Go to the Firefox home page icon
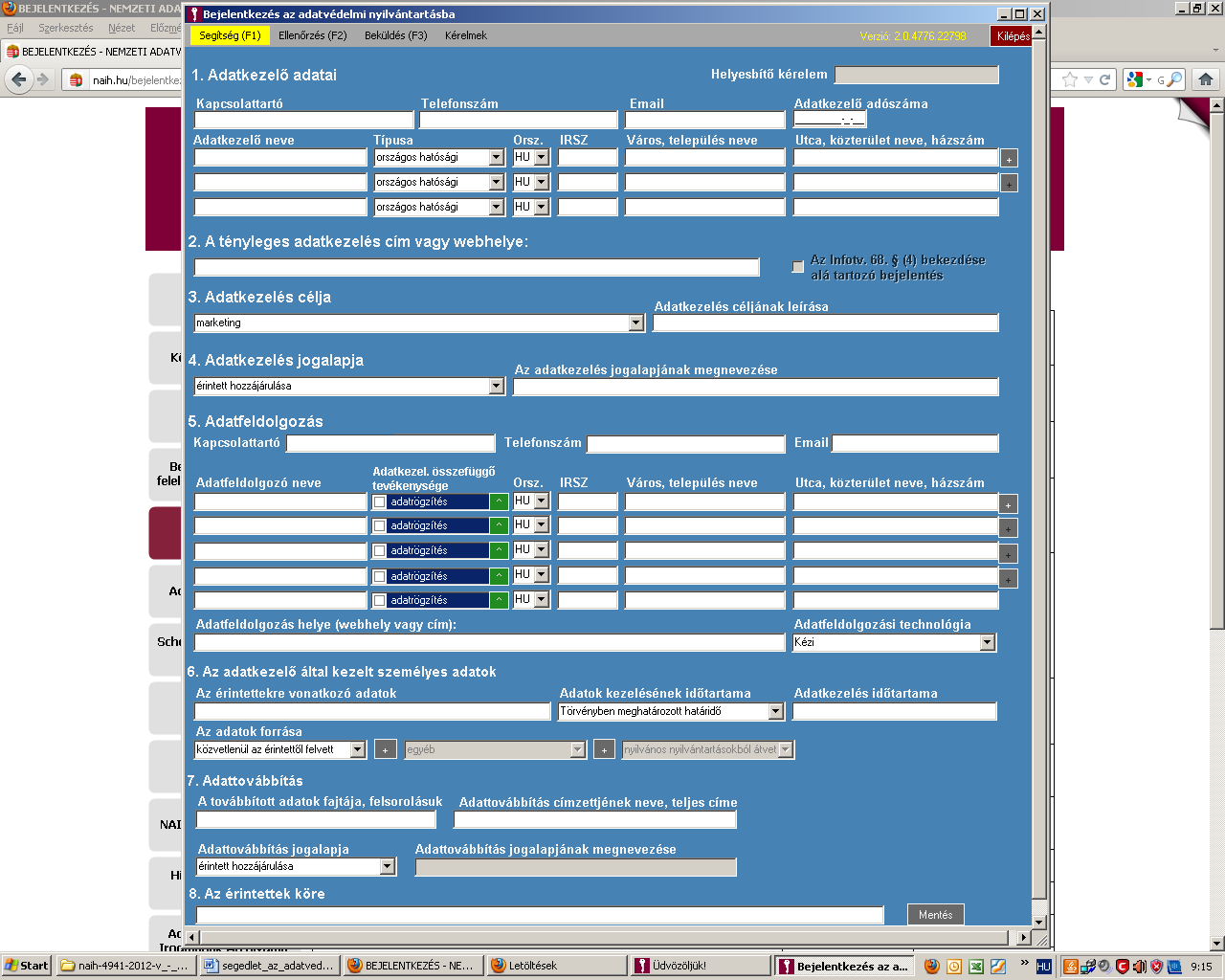Screen dimensions: 1225x980 click(1206, 79)
